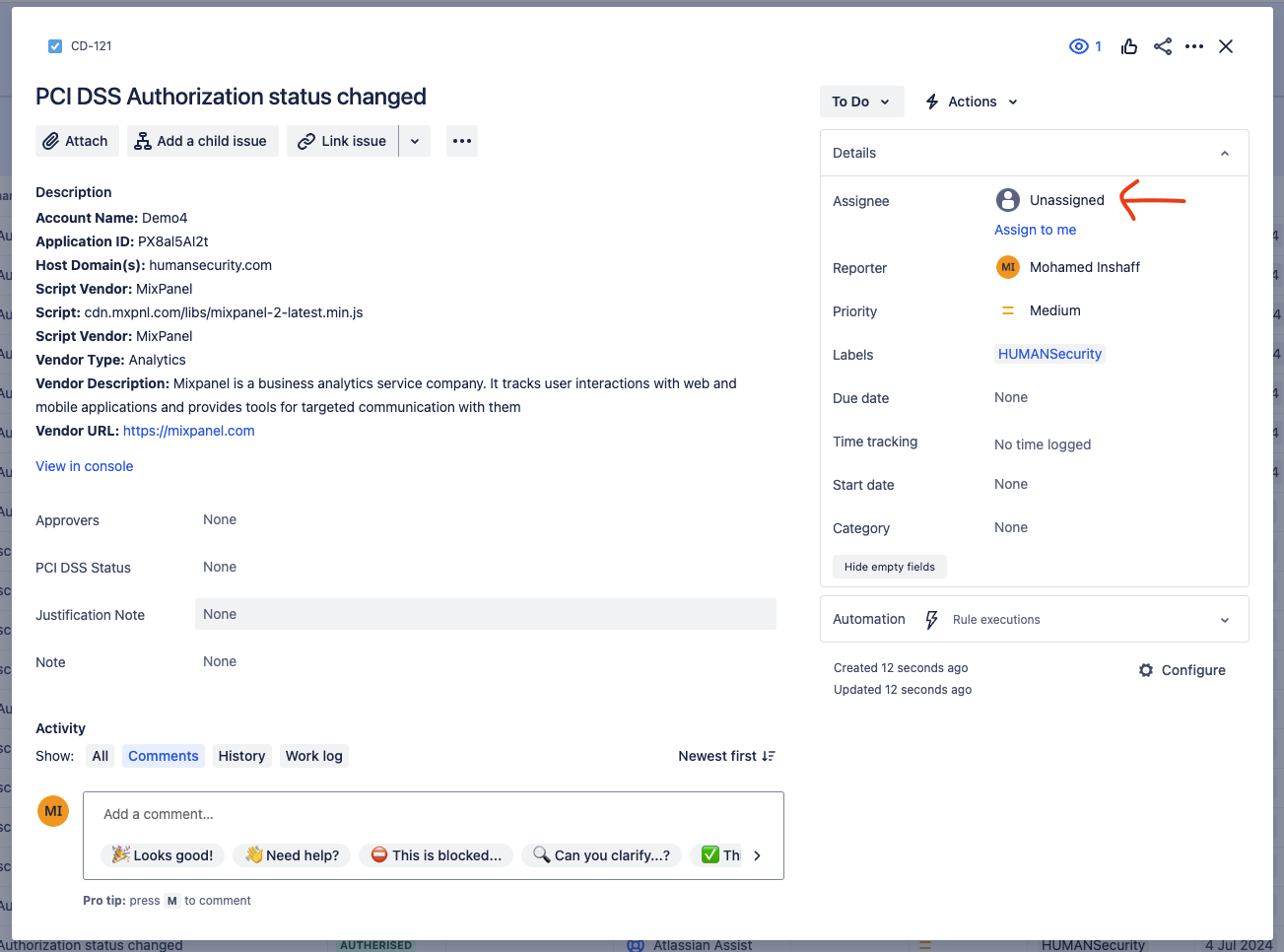Viewport: 1284px width, 952px height.
Task: Expand the arrow next to Link issue
Action: [415, 141]
